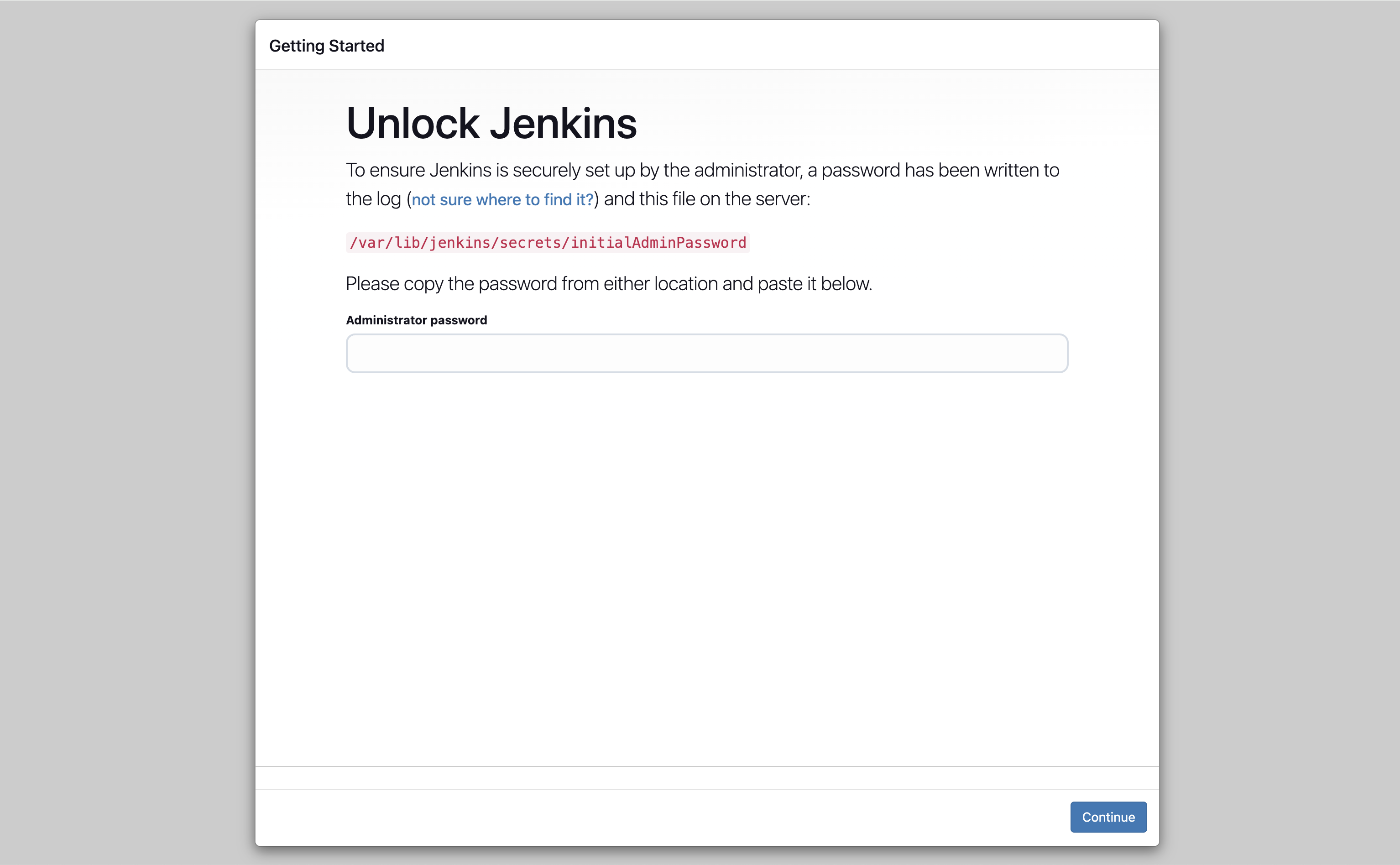Open the 'not sure where to find it?' link
Viewport: 1400px width, 865px height.
[x=502, y=200]
